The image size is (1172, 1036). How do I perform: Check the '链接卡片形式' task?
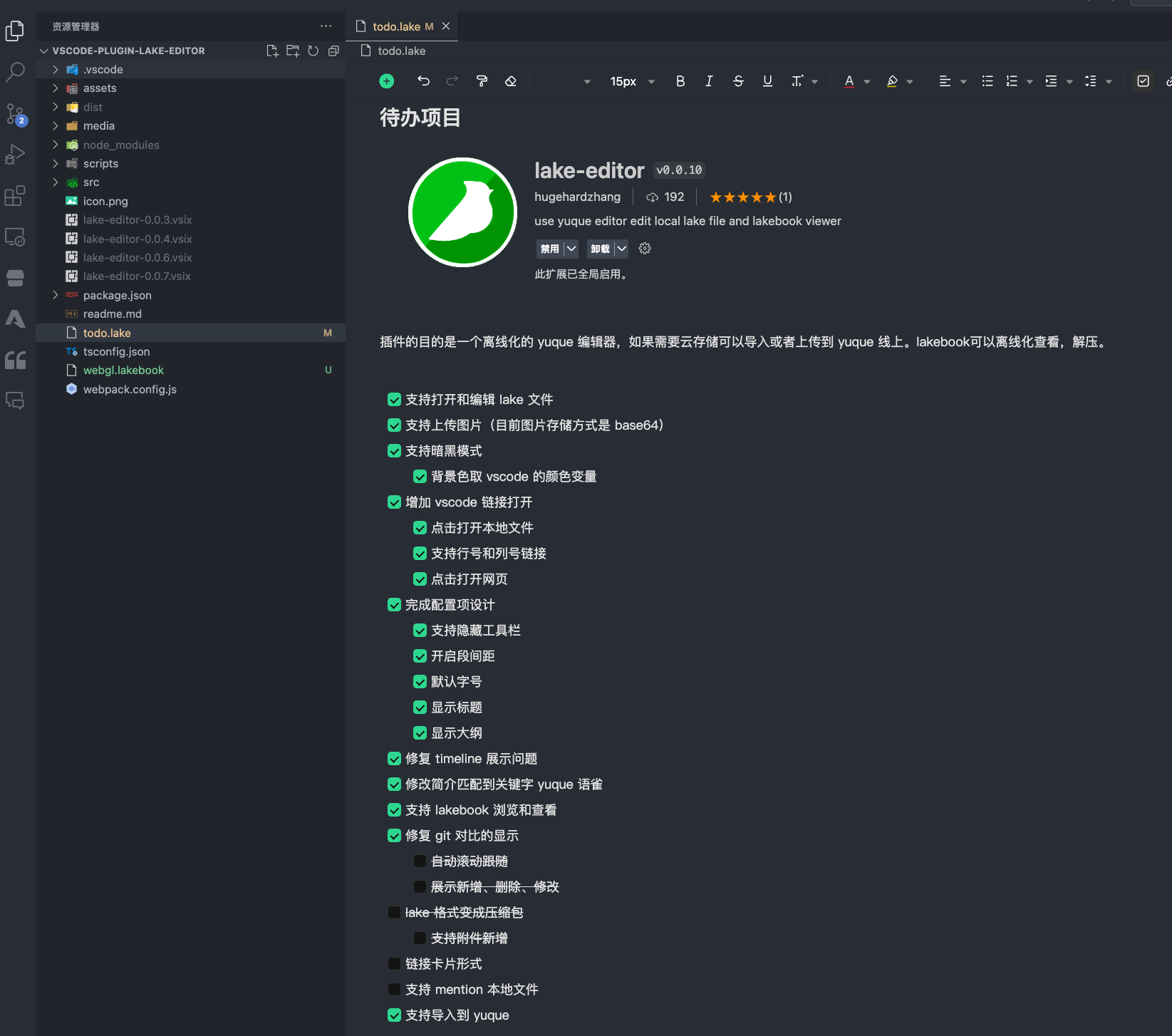coord(394,964)
